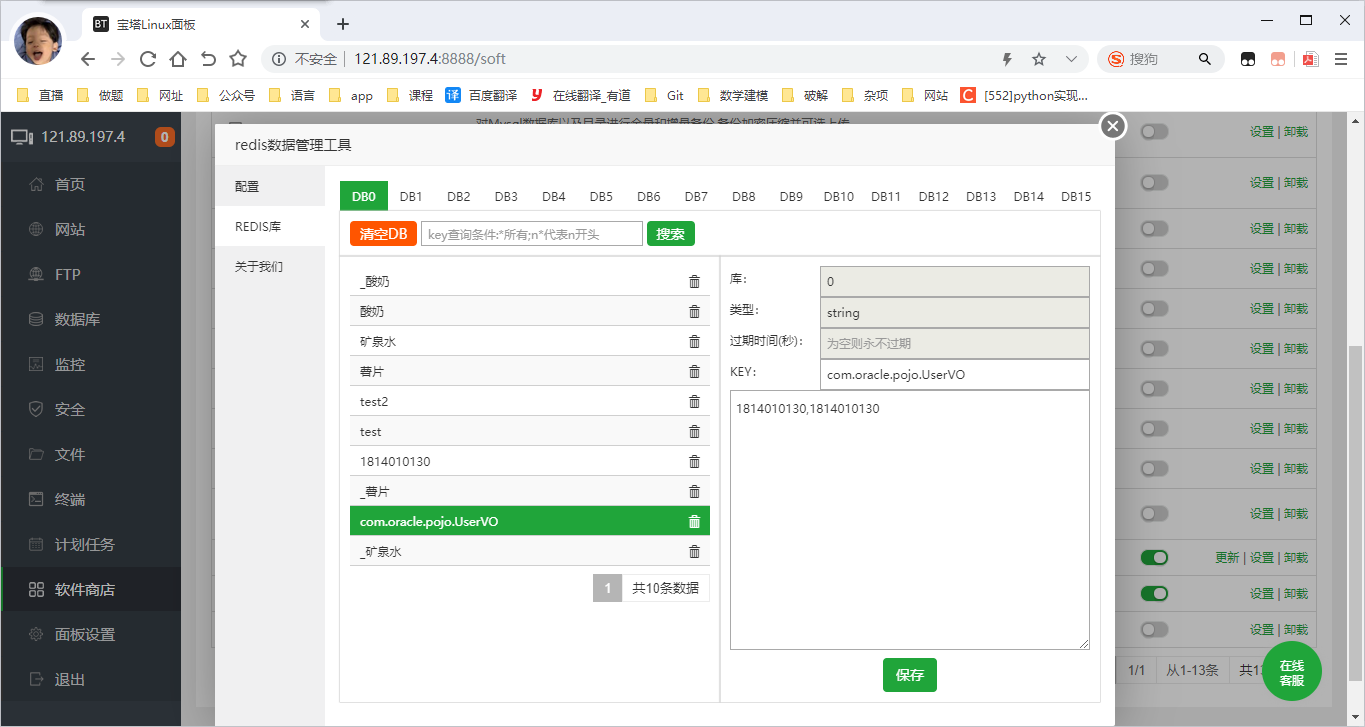Image resolution: width=1365 pixels, height=727 pixels.
Task: Save the key value with 保存
Action: (909, 675)
